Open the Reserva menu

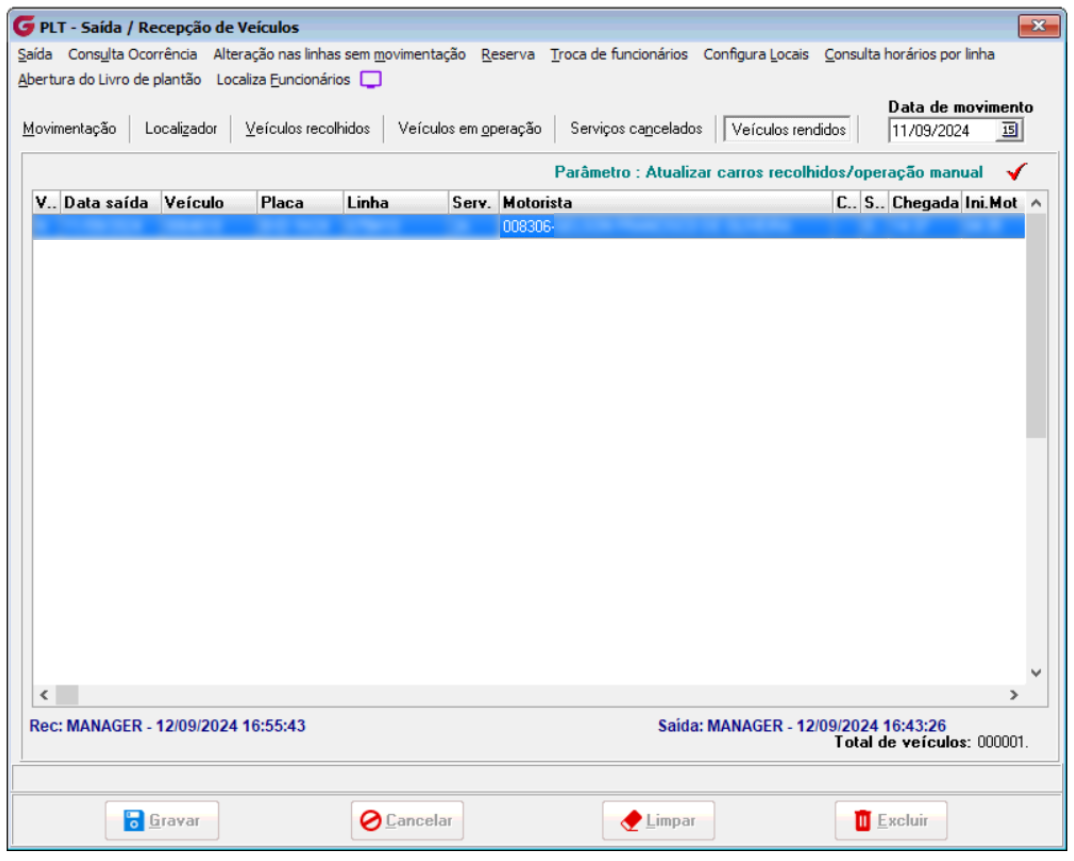pos(508,54)
